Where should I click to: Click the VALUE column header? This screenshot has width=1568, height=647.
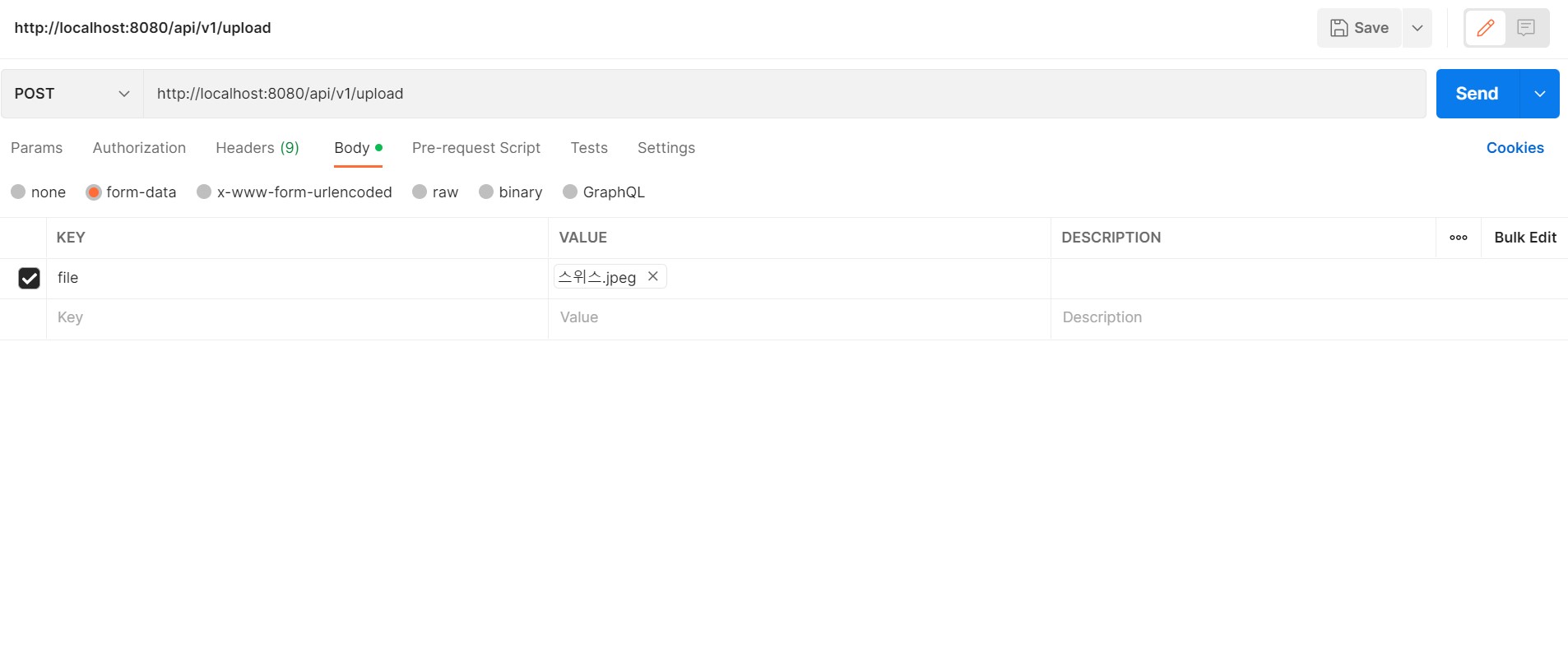coord(583,238)
